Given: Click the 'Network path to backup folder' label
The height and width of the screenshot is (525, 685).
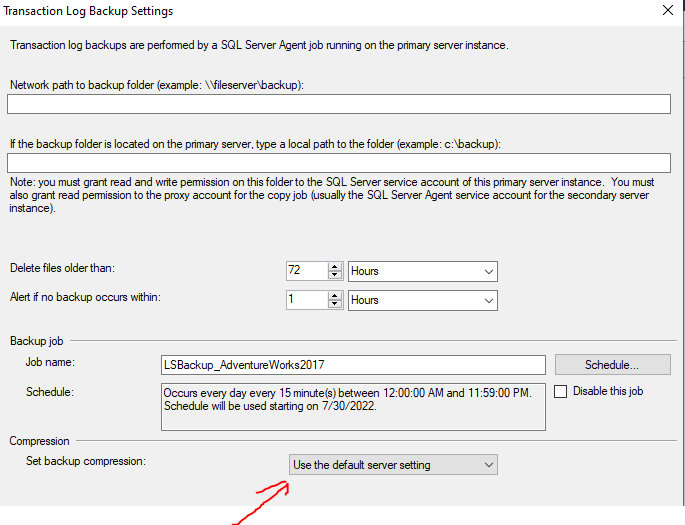Looking at the screenshot, I should 157,85.
